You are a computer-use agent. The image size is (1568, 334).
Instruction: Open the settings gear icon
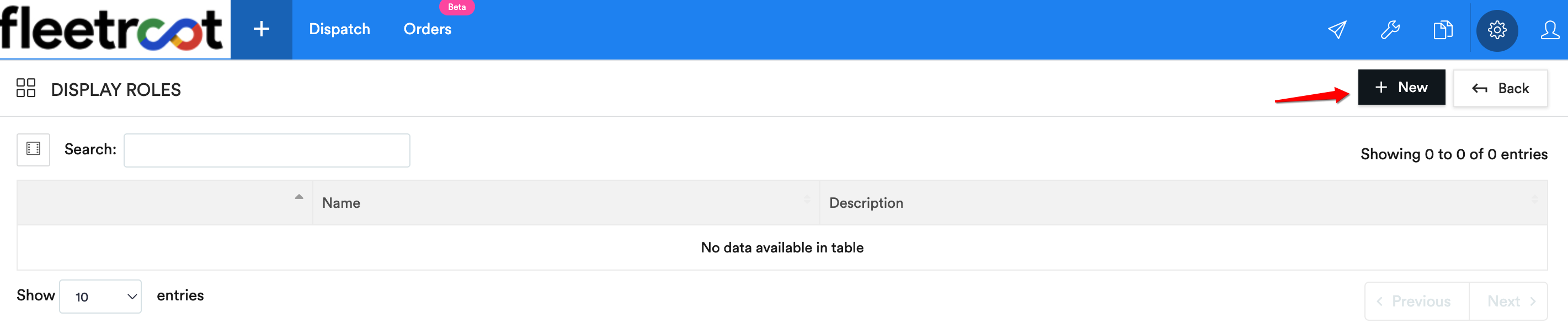(1497, 30)
